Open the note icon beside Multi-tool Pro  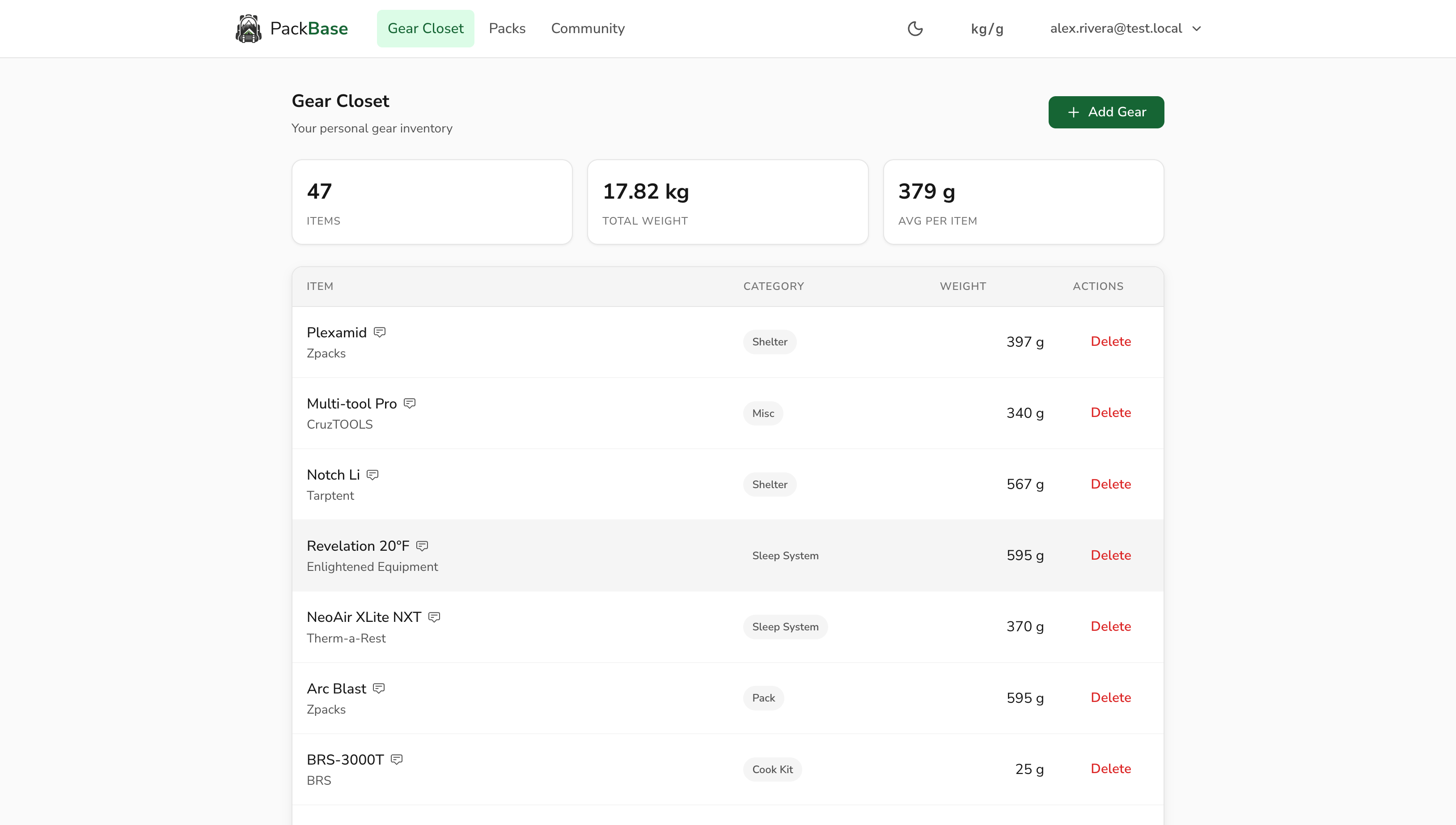pos(410,404)
